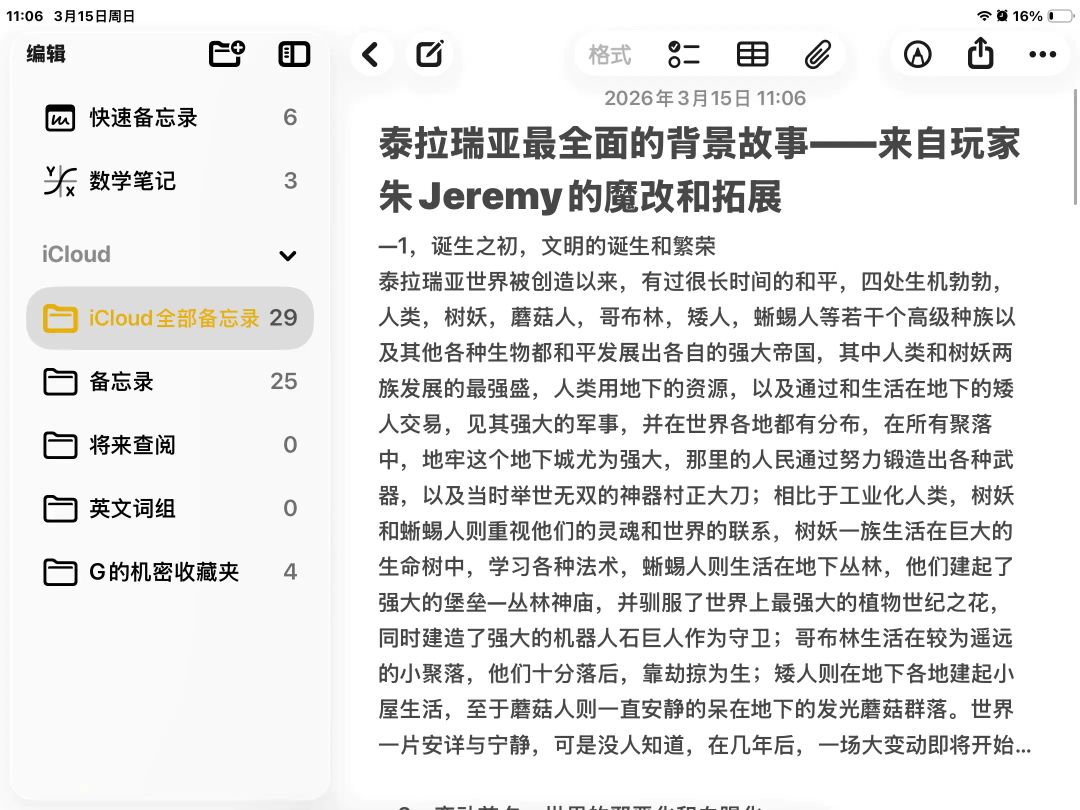This screenshot has height=810, width=1080.
Task: Select the iCloud全部备忘录 folder
Action: (x=170, y=318)
